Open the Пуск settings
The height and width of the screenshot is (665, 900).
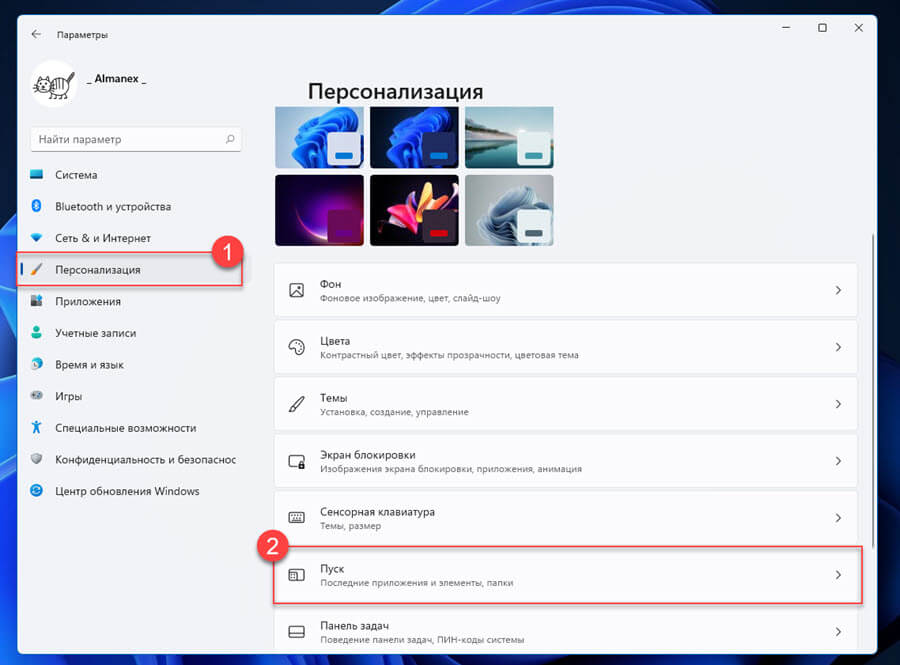[566, 574]
